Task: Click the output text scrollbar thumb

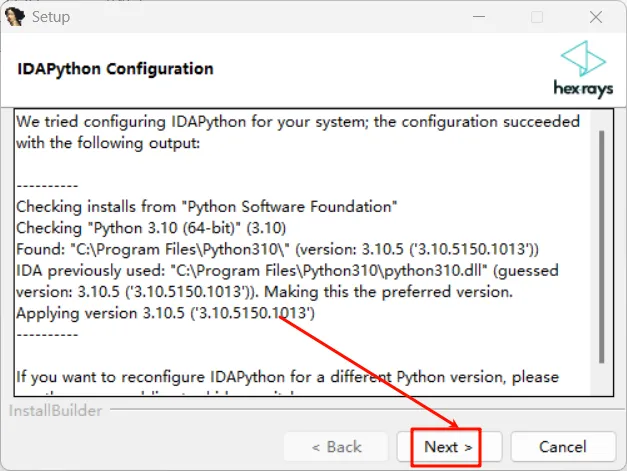Action: coord(601,245)
